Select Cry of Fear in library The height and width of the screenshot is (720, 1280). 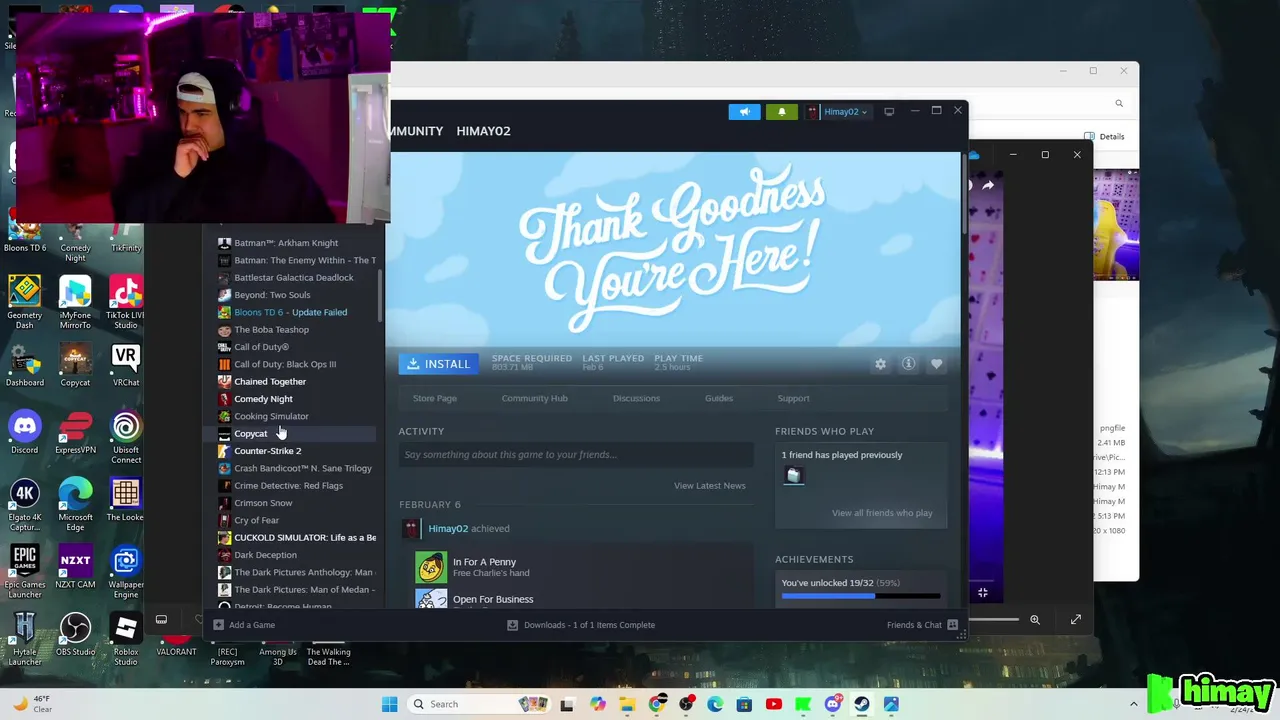(256, 520)
